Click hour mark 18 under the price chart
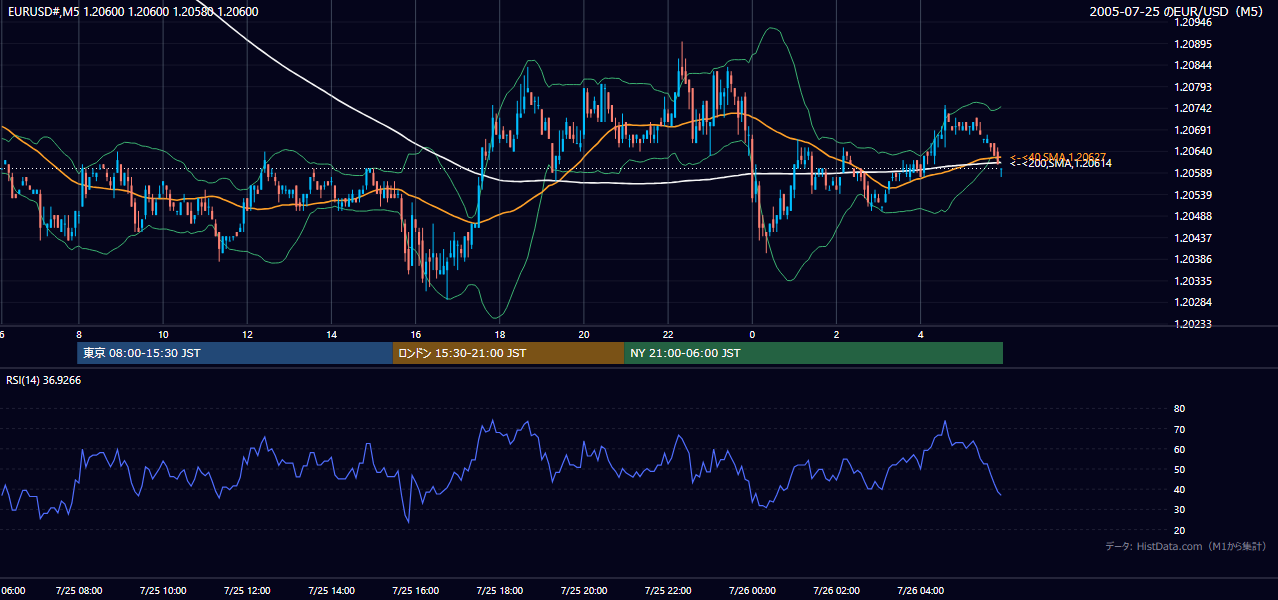 (500, 335)
